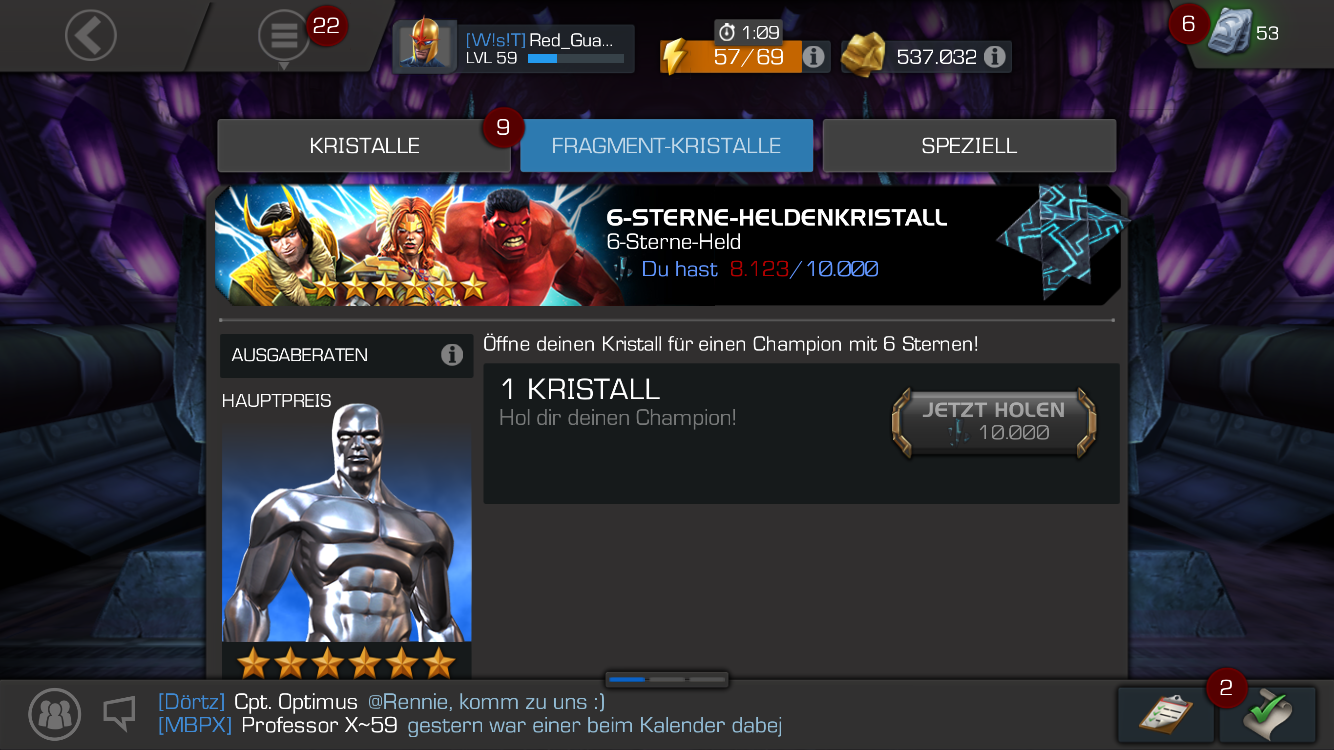The width and height of the screenshot is (1334, 750).
Task: Open the chat speech bubble icon
Action: tap(120, 713)
